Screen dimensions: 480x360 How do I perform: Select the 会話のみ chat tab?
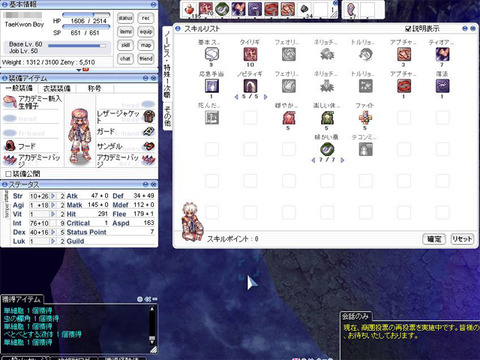356,316
